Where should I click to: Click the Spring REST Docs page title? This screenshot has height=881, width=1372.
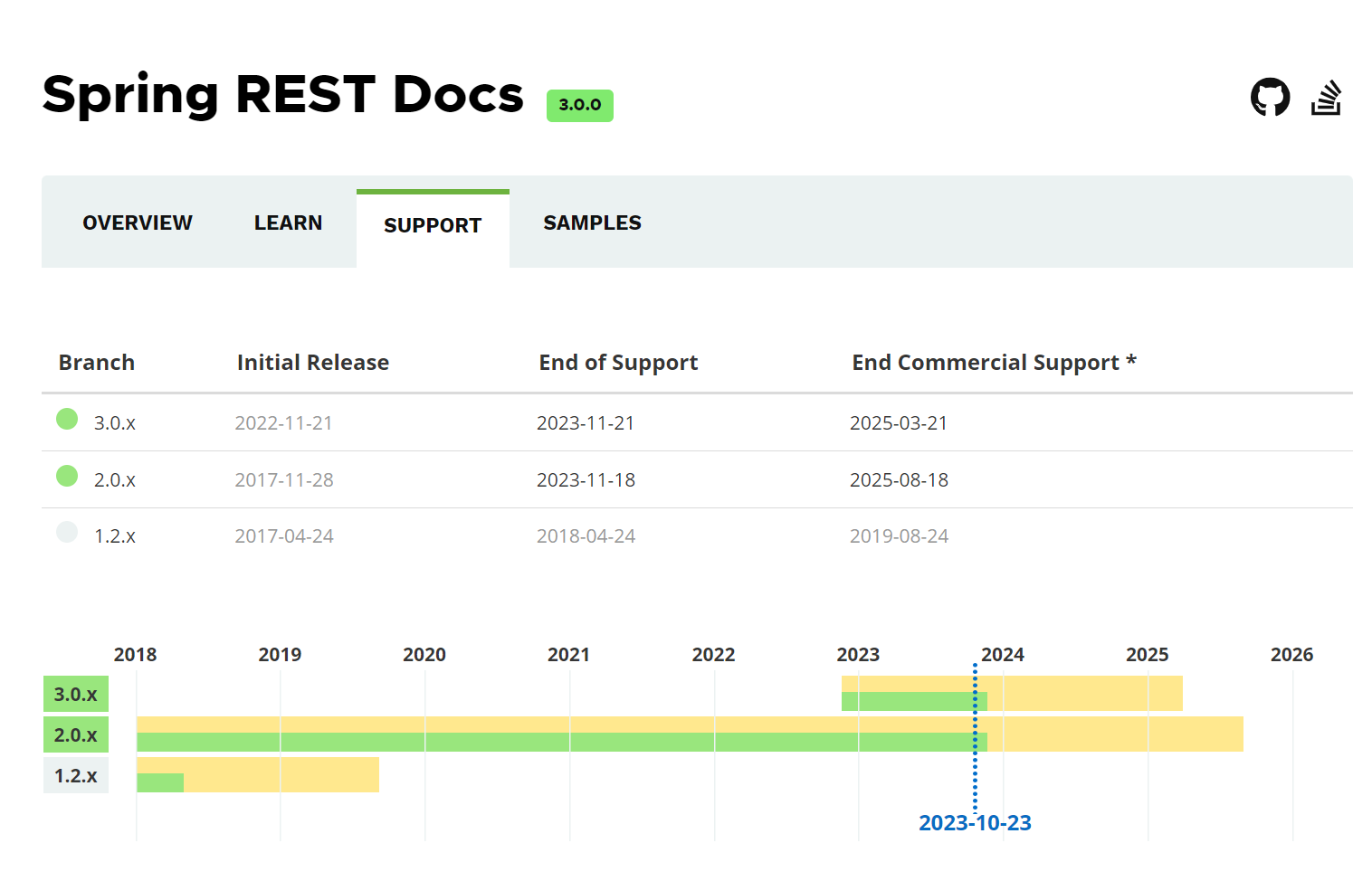tap(283, 94)
